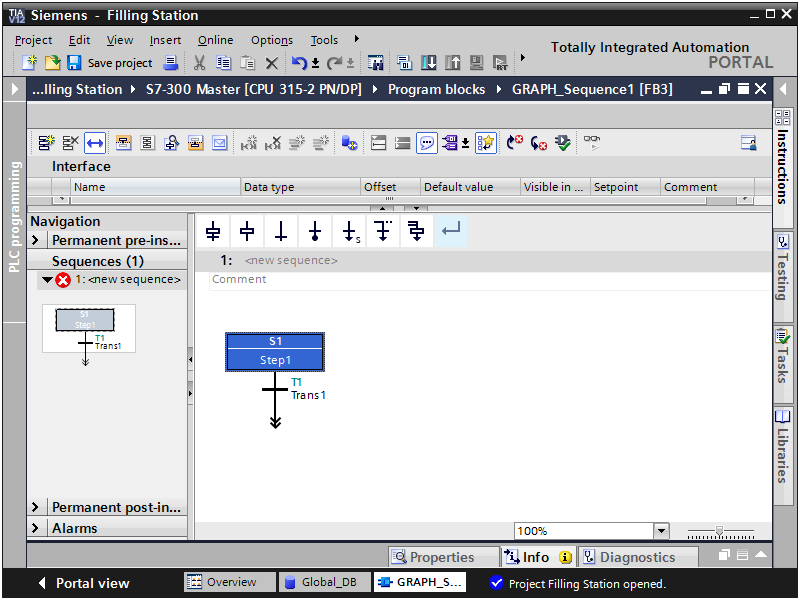Click the Copy icon in main toolbar
This screenshot has width=800, height=600.
tap(223, 63)
